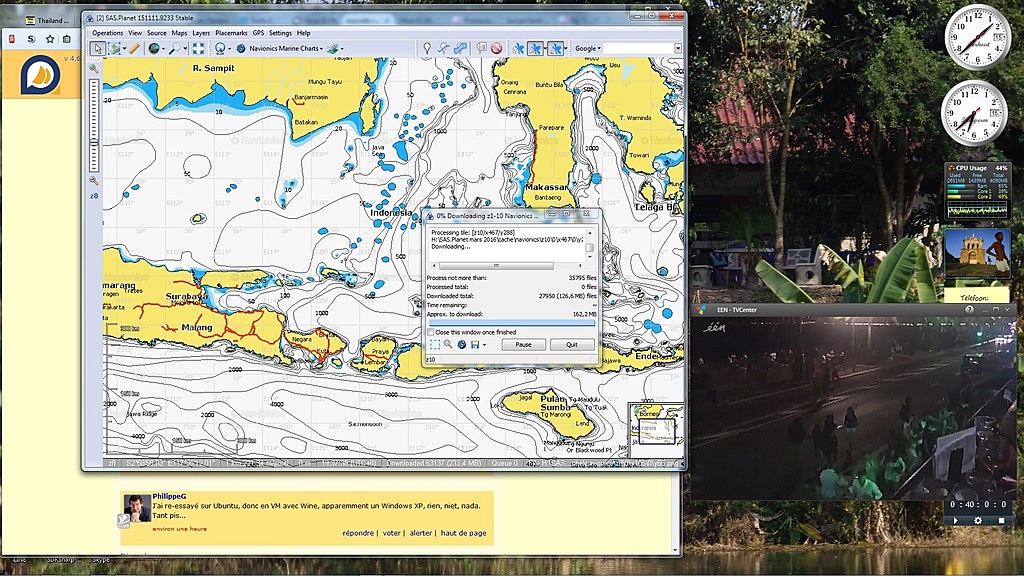Open the Placemarks menu
Screen dimensions: 1024x576
(231, 33)
